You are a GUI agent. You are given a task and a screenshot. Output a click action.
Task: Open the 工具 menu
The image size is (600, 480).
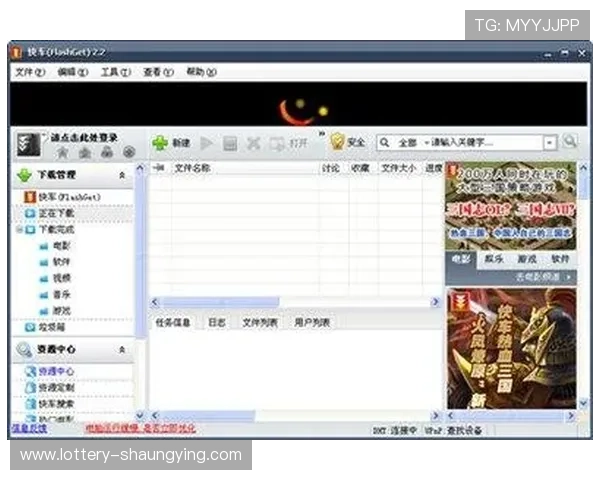[116, 72]
